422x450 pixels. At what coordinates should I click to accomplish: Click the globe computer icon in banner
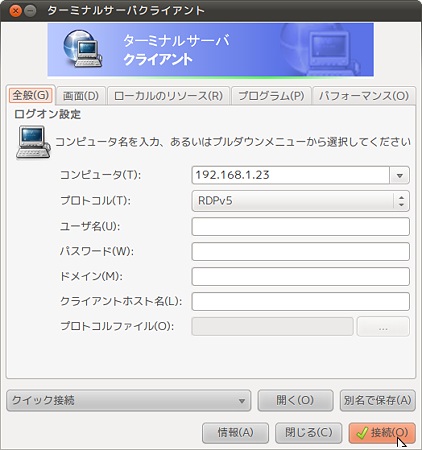tap(82, 49)
